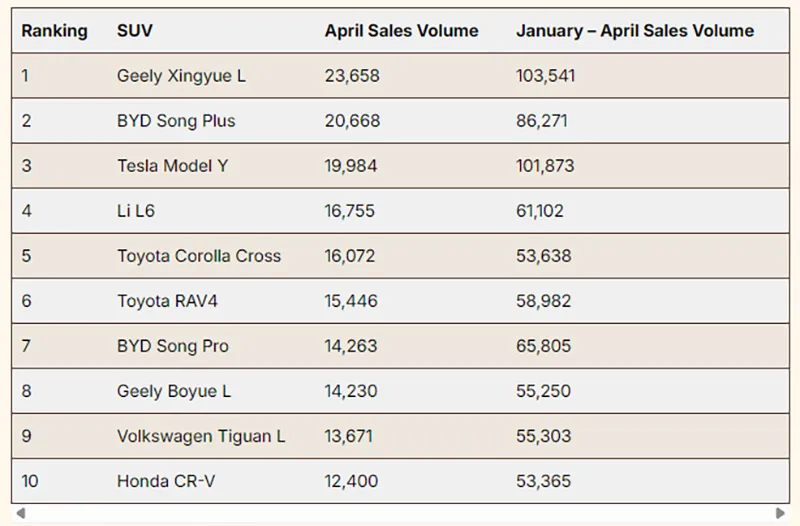Click the horizontal scrollbar track under the table
Viewport: 800px width, 526px height.
pyautogui.click(x=400, y=514)
